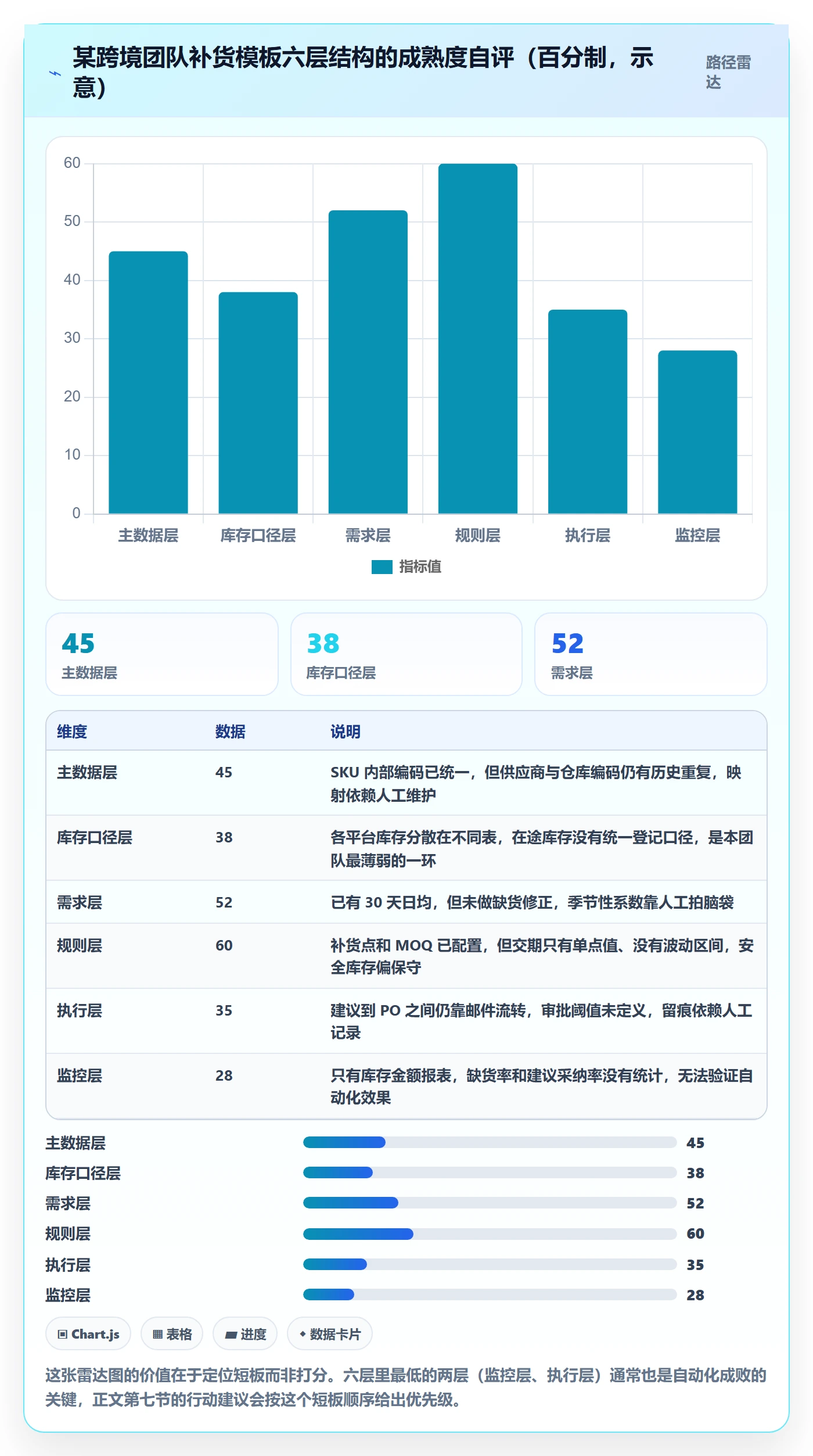
Task: Click the value 35 in table
Action: pos(224,1010)
